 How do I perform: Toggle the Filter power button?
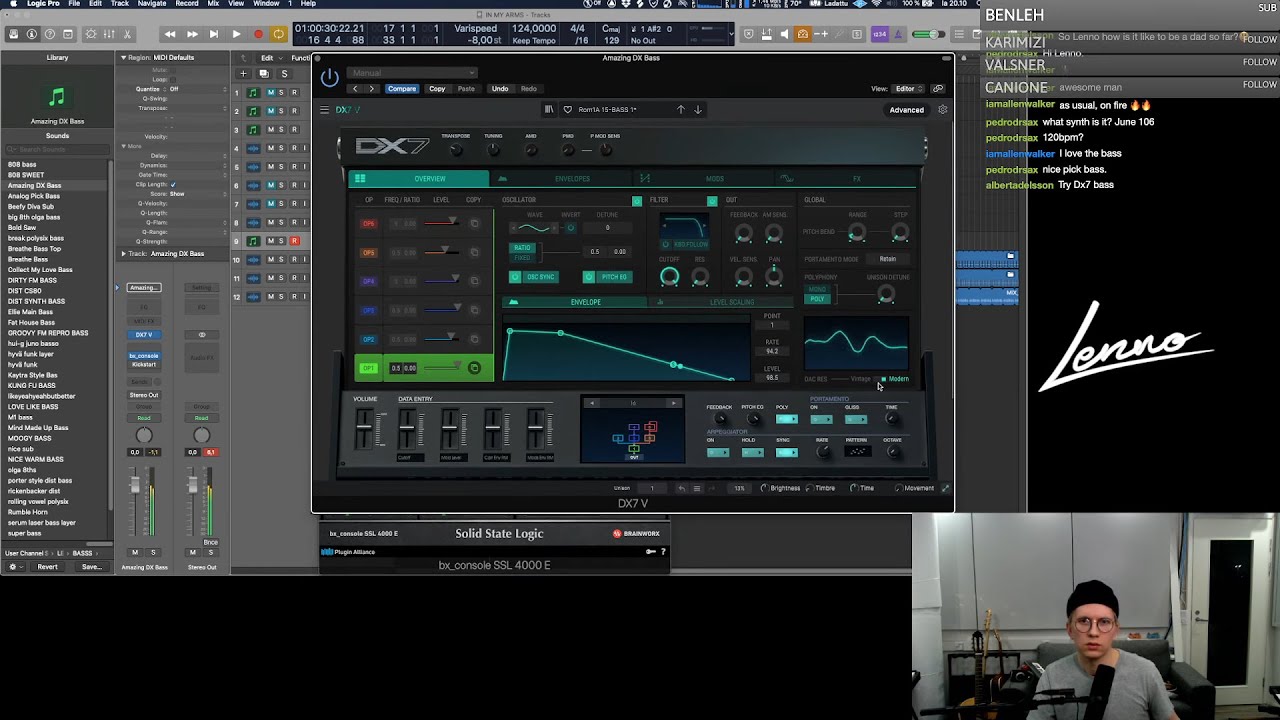point(712,201)
